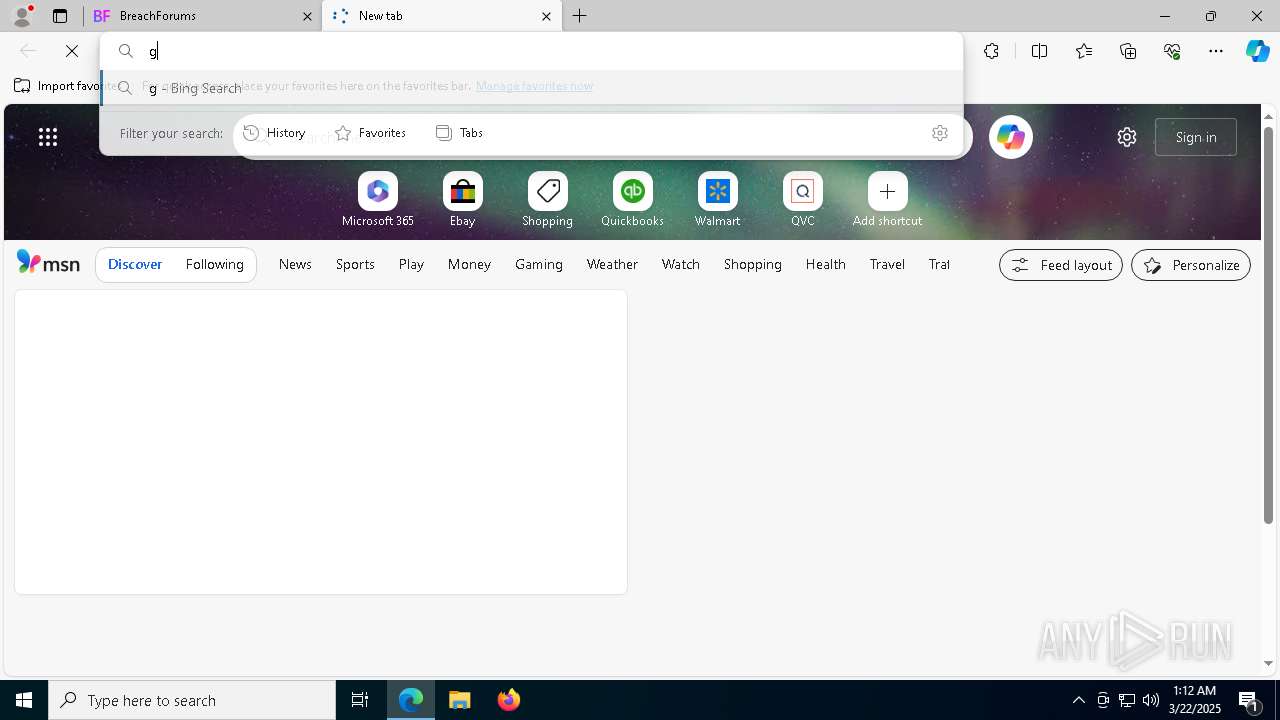Close the BreachForums tab
1280x720 pixels.
(x=307, y=16)
